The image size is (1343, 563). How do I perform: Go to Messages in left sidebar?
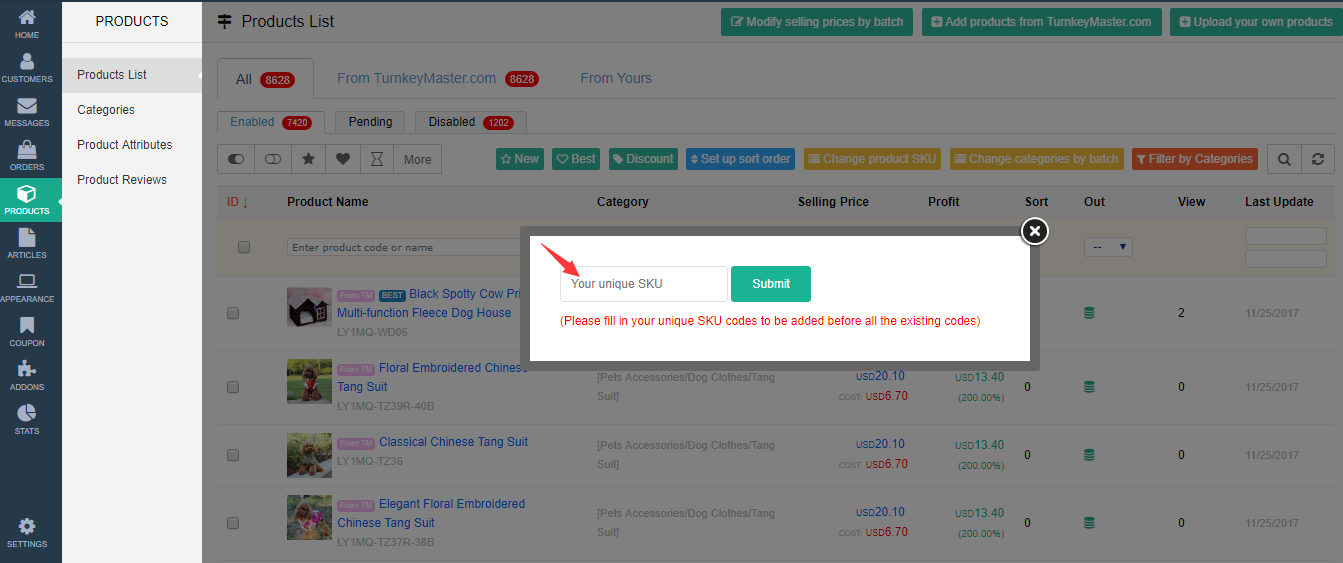click(x=27, y=112)
